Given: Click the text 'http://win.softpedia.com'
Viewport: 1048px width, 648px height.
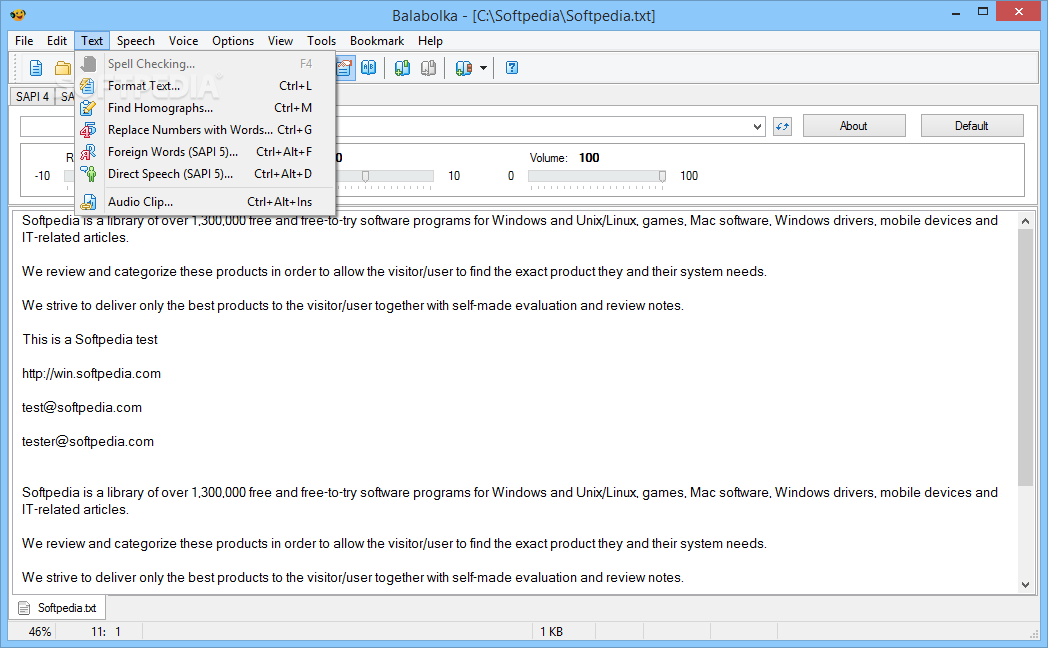Looking at the screenshot, I should coord(92,373).
